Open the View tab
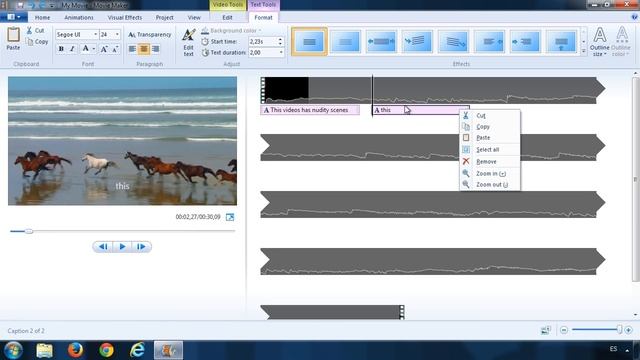 point(194,18)
